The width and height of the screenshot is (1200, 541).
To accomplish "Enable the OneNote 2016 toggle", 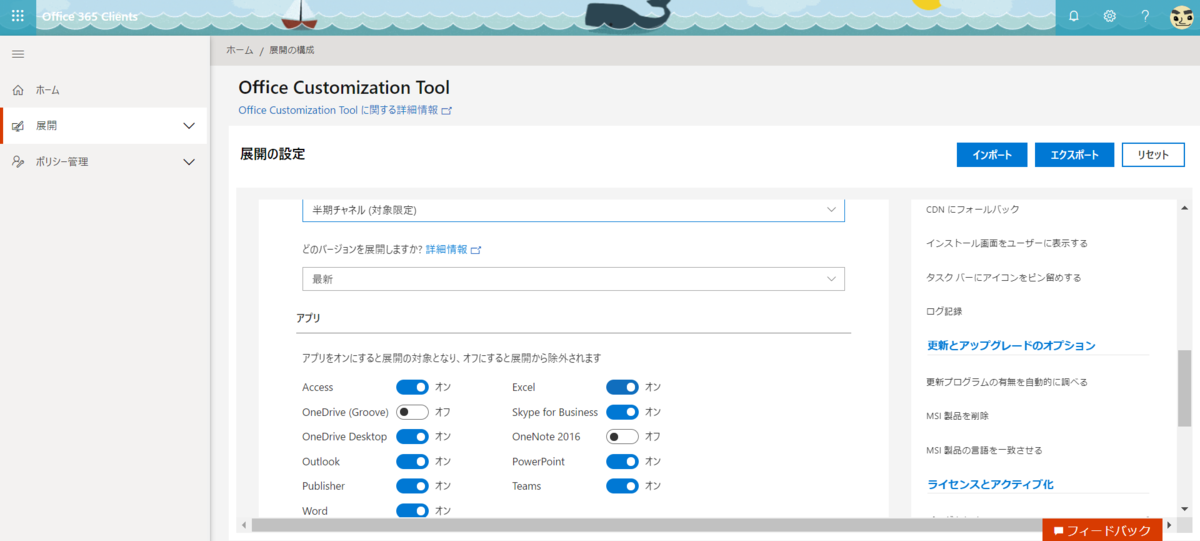I will click(622, 437).
